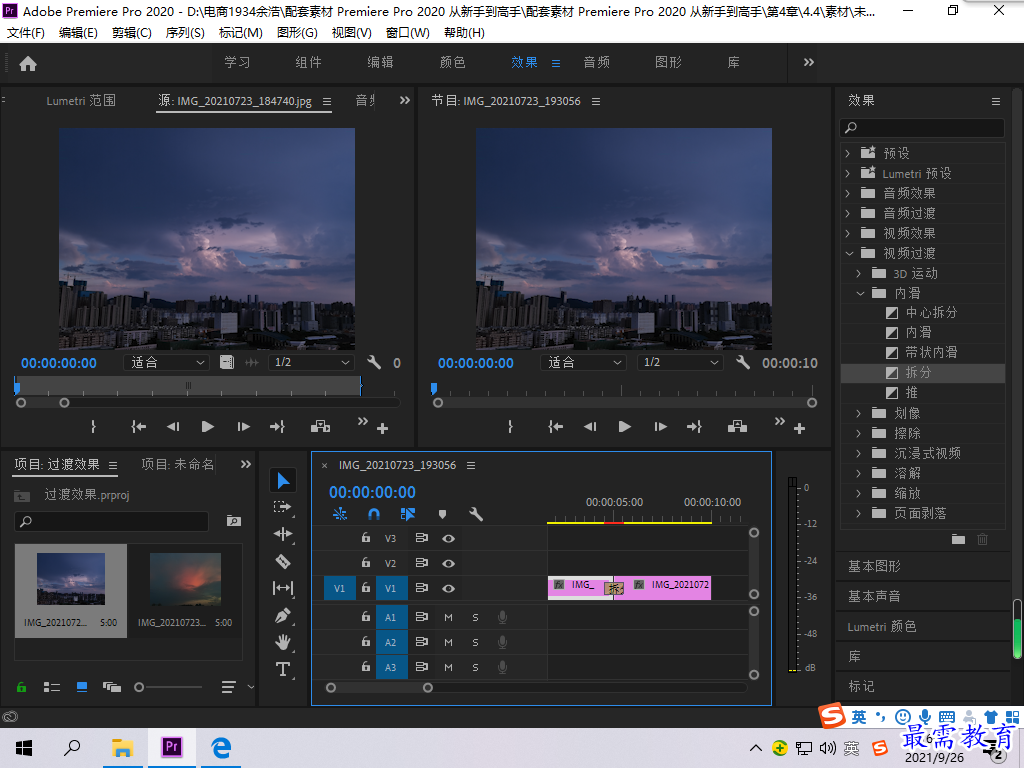Open find-in-bin icon in Project panel
Image resolution: width=1024 pixels, height=768 pixels.
point(234,520)
